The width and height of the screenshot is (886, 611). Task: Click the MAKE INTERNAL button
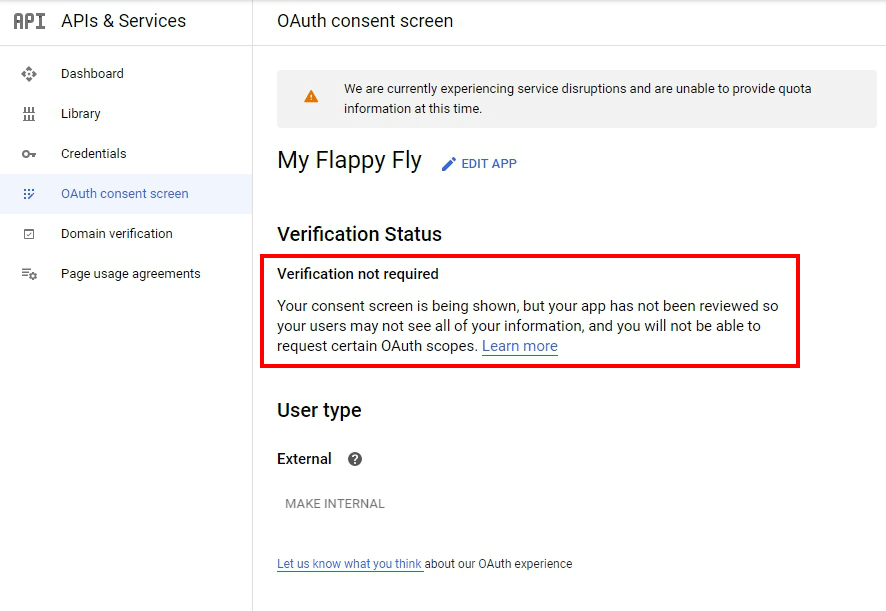coord(335,504)
